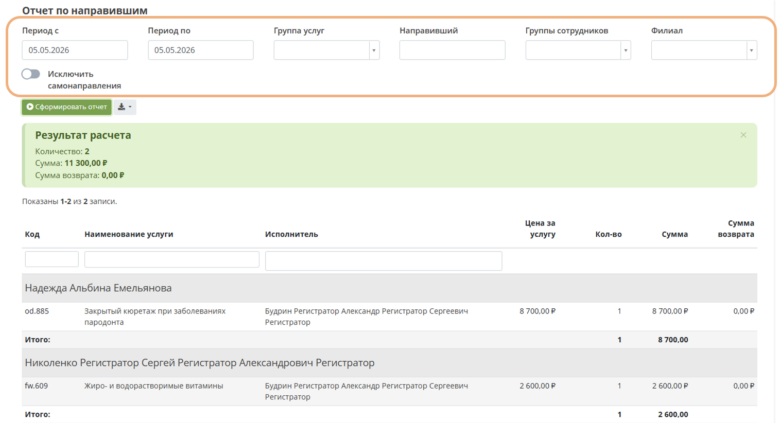Close the Результат расчета green panel
This screenshot has width=780, height=423.
point(743,135)
